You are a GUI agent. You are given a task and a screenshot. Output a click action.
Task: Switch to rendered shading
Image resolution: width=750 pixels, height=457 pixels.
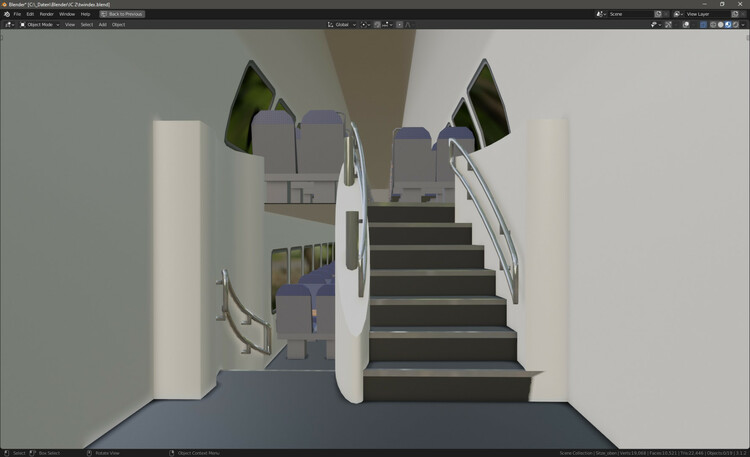pos(735,25)
